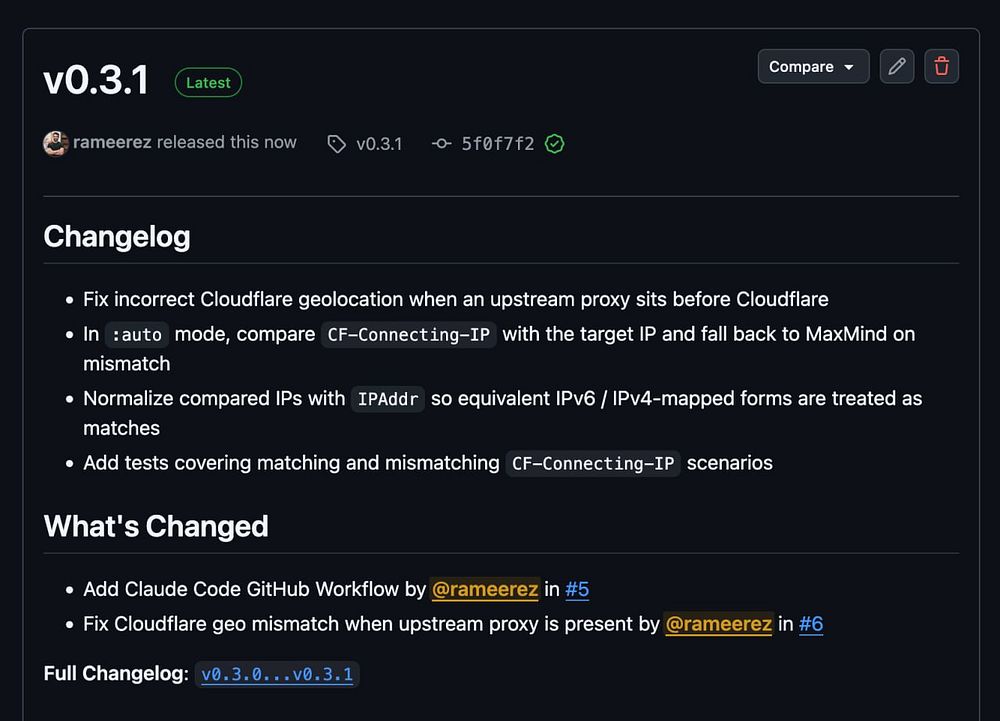Click the Changelog section heading
The image size is (1000, 721).
point(117,237)
